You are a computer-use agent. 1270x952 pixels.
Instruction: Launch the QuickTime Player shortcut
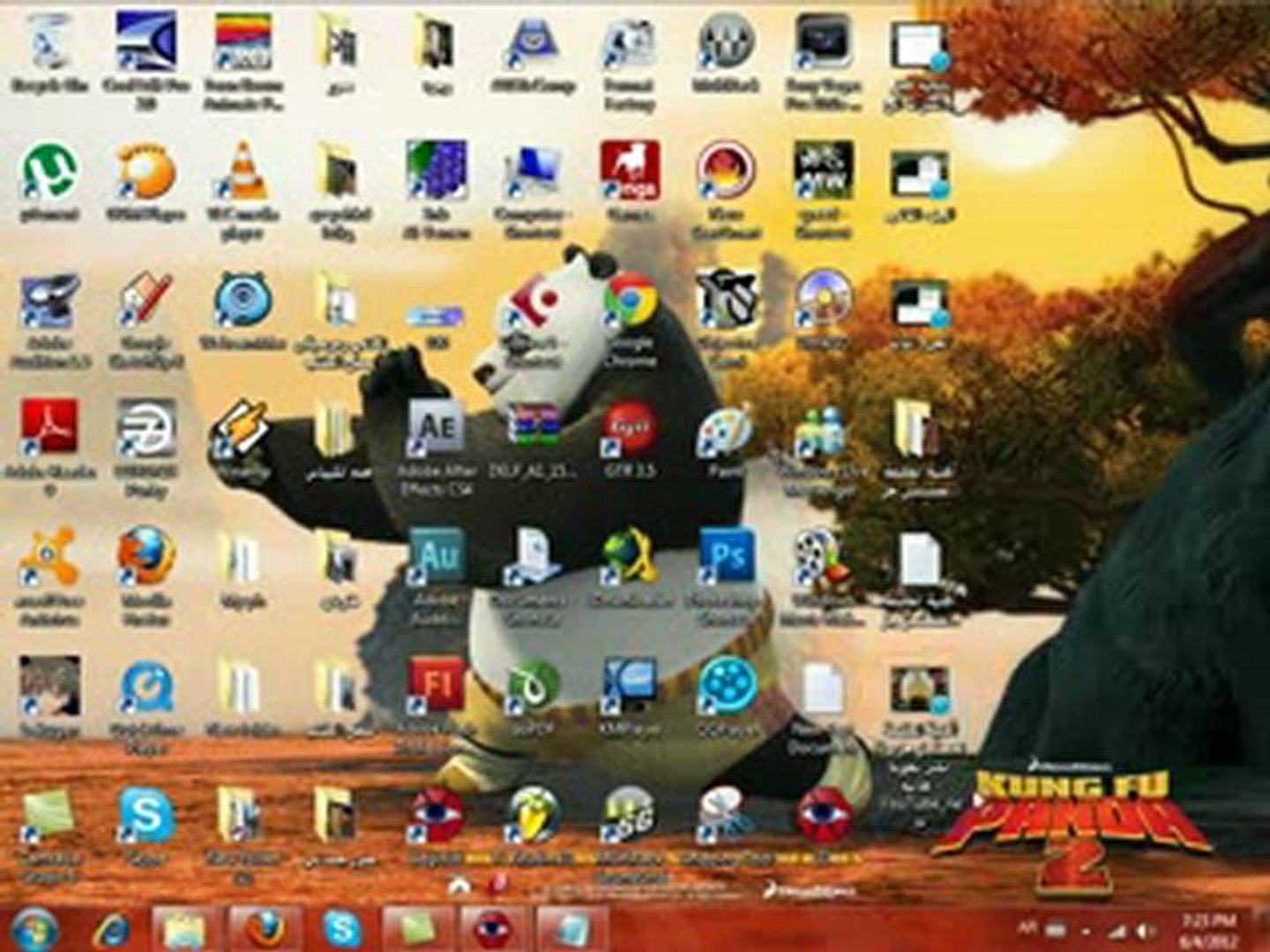pos(146,705)
